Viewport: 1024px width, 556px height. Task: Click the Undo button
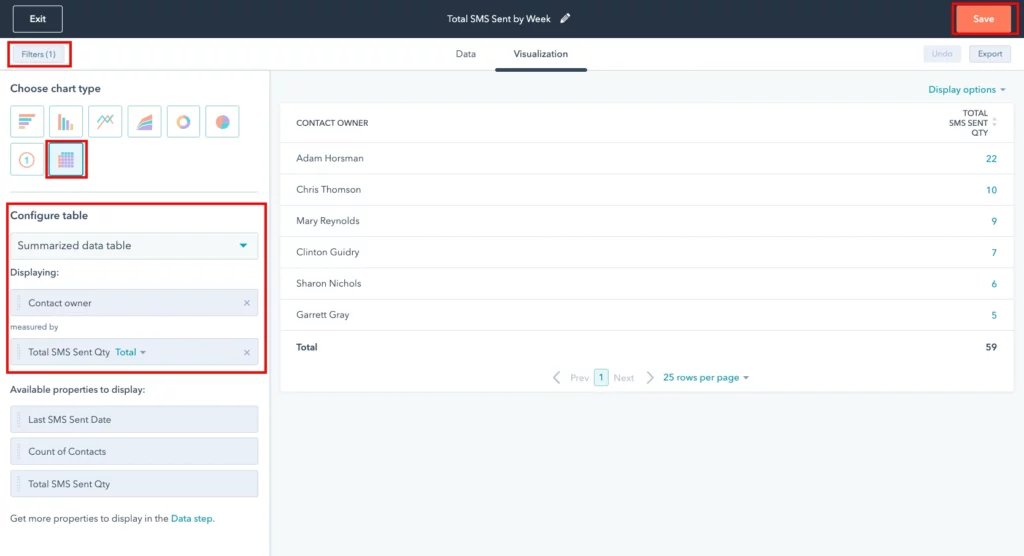click(942, 54)
